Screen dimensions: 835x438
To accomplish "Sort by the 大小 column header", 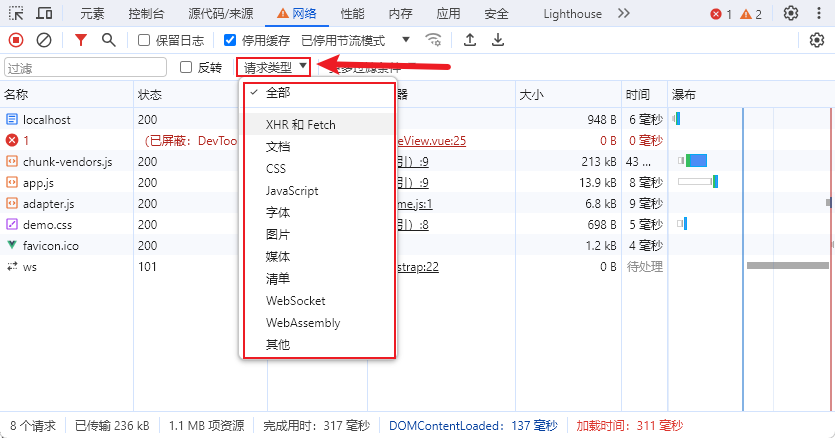I will pos(568,95).
